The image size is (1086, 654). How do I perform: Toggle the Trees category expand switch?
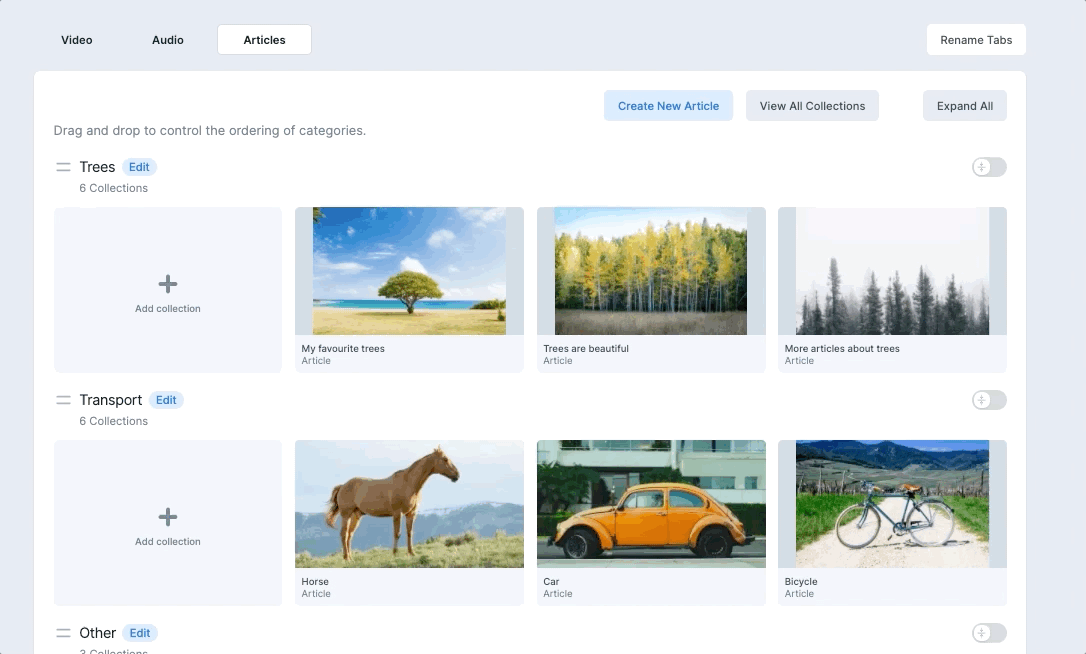[x=989, y=167]
